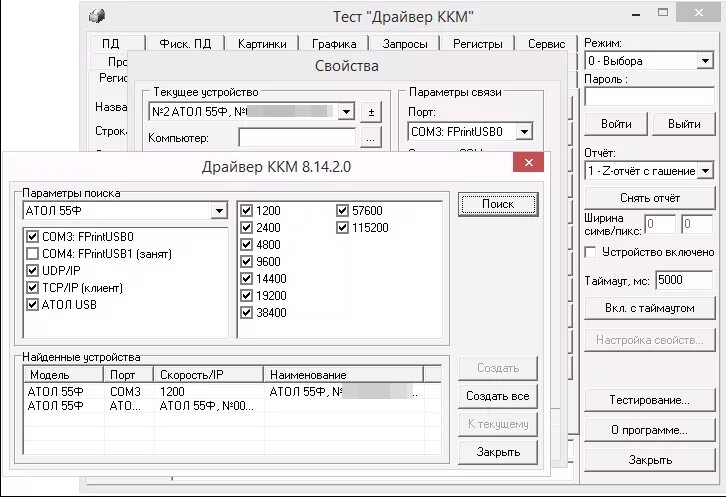The width and height of the screenshot is (726, 497).
Task: Click the Вкл. с таймаутом button
Action: tap(650, 308)
